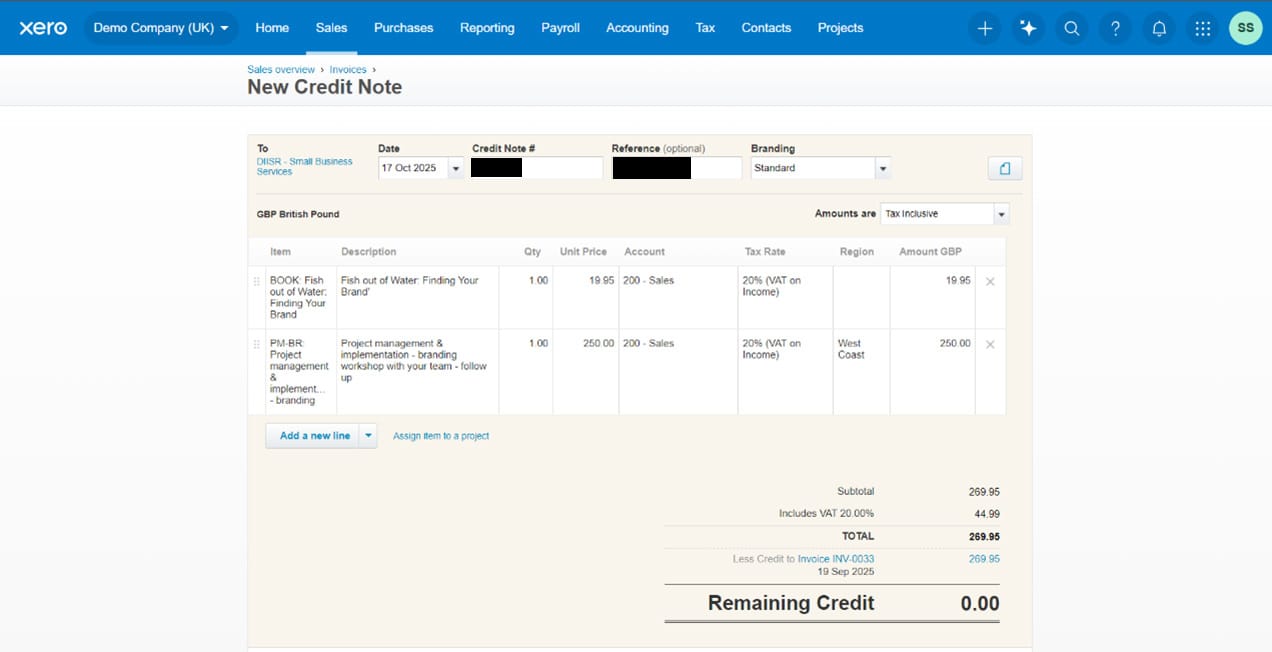Open the global search
Image resolution: width=1272 pixels, height=652 pixels.
(1072, 28)
